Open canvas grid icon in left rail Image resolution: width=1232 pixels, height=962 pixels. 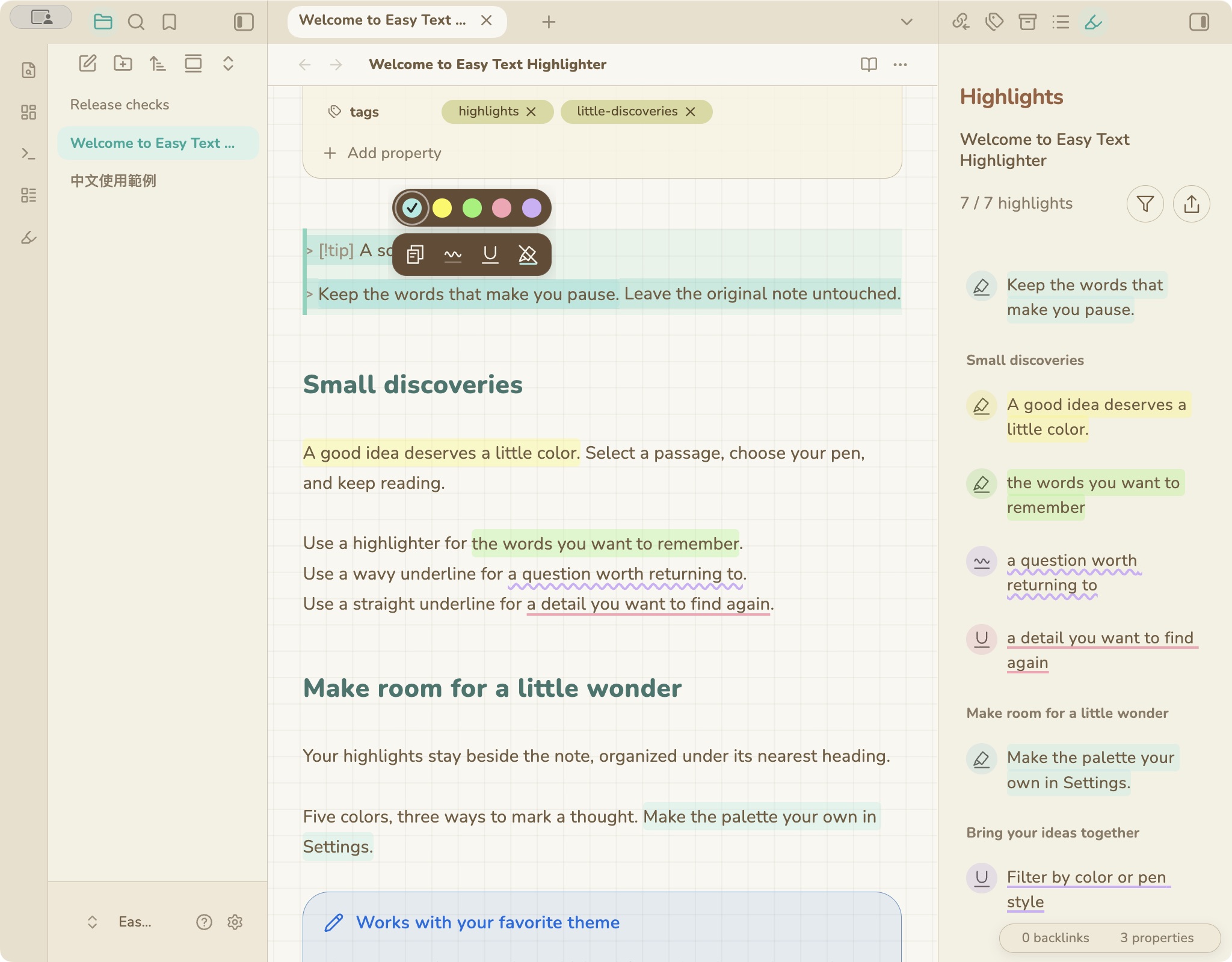(x=28, y=112)
